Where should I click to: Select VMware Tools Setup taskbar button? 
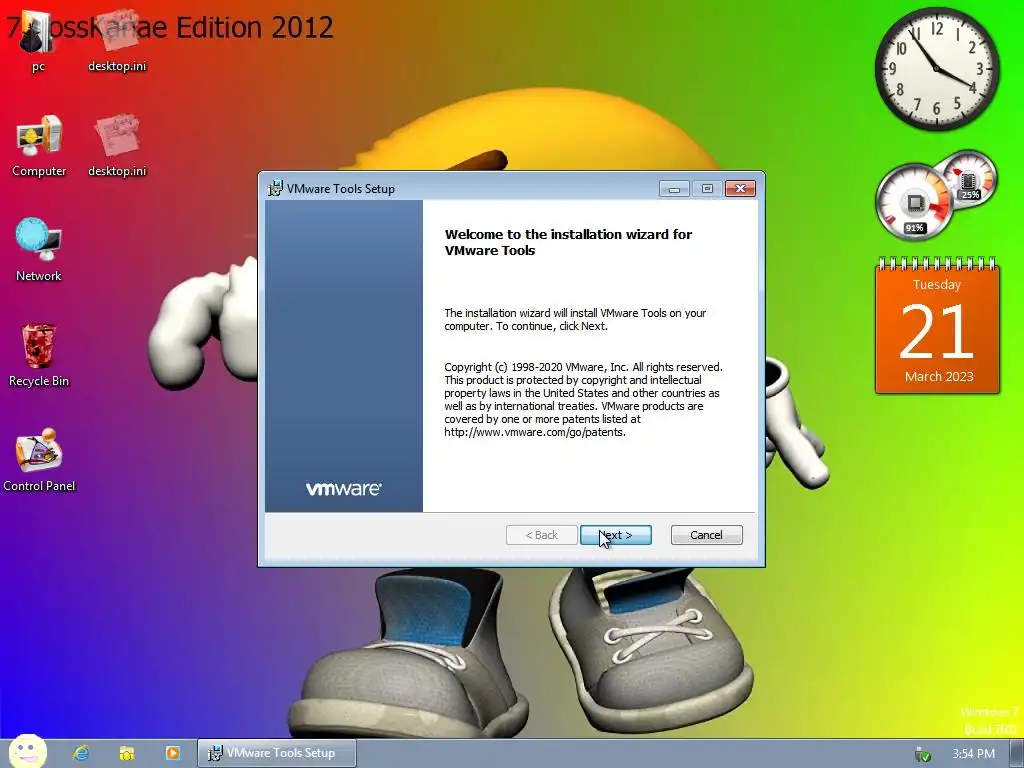click(x=277, y=753)
